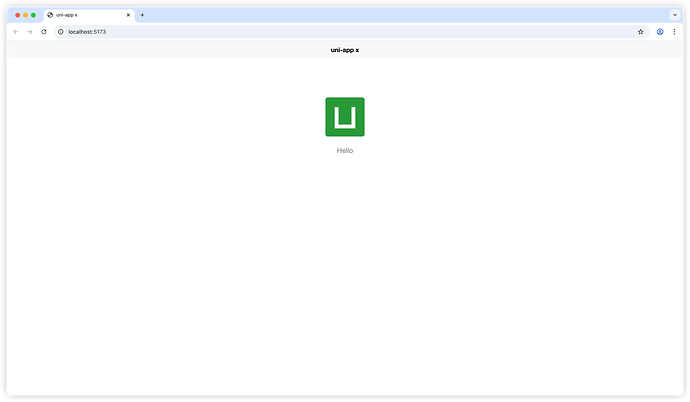Click the uni-app x page title

345,50
